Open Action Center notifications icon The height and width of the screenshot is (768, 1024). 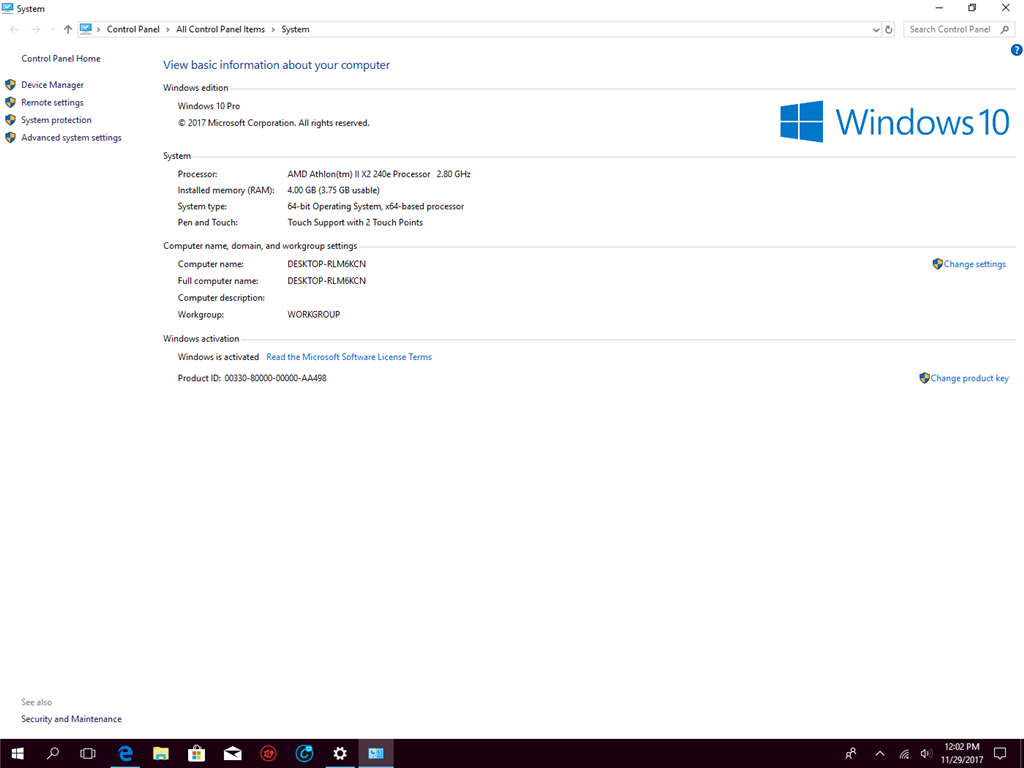(1000, 754)
